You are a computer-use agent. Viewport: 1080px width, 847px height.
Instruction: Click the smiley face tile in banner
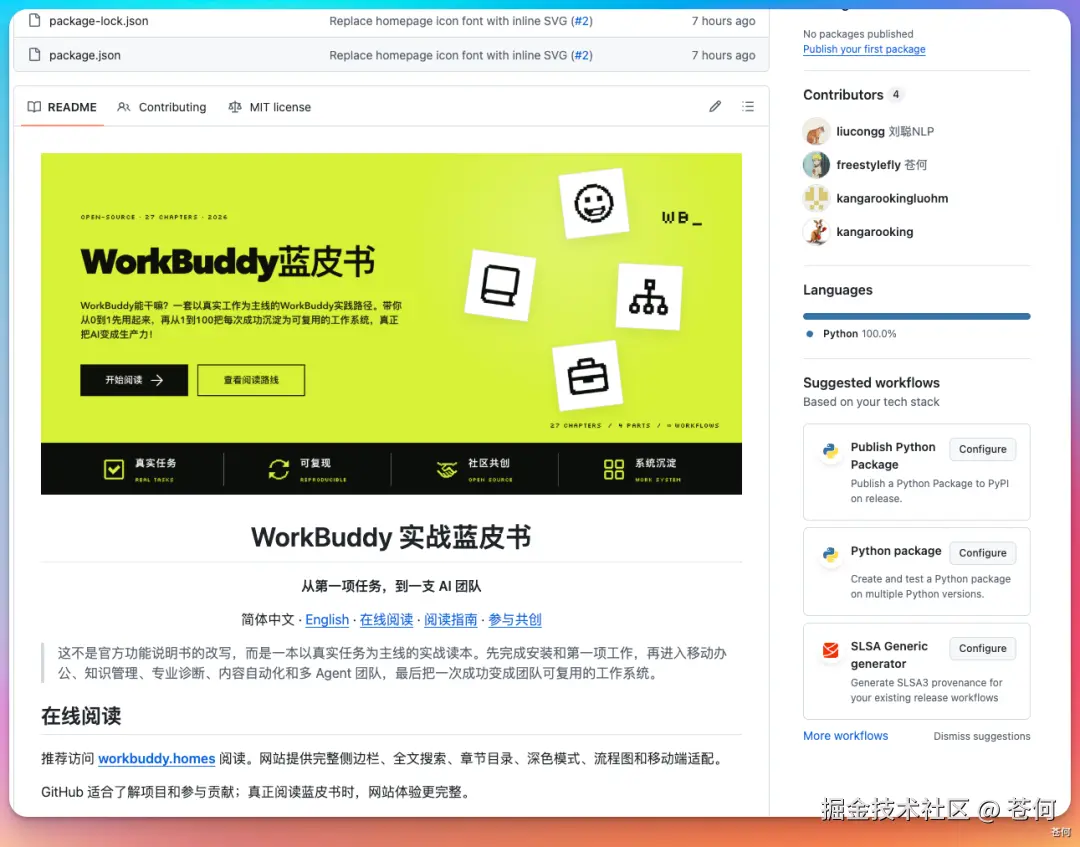[594, 203]
